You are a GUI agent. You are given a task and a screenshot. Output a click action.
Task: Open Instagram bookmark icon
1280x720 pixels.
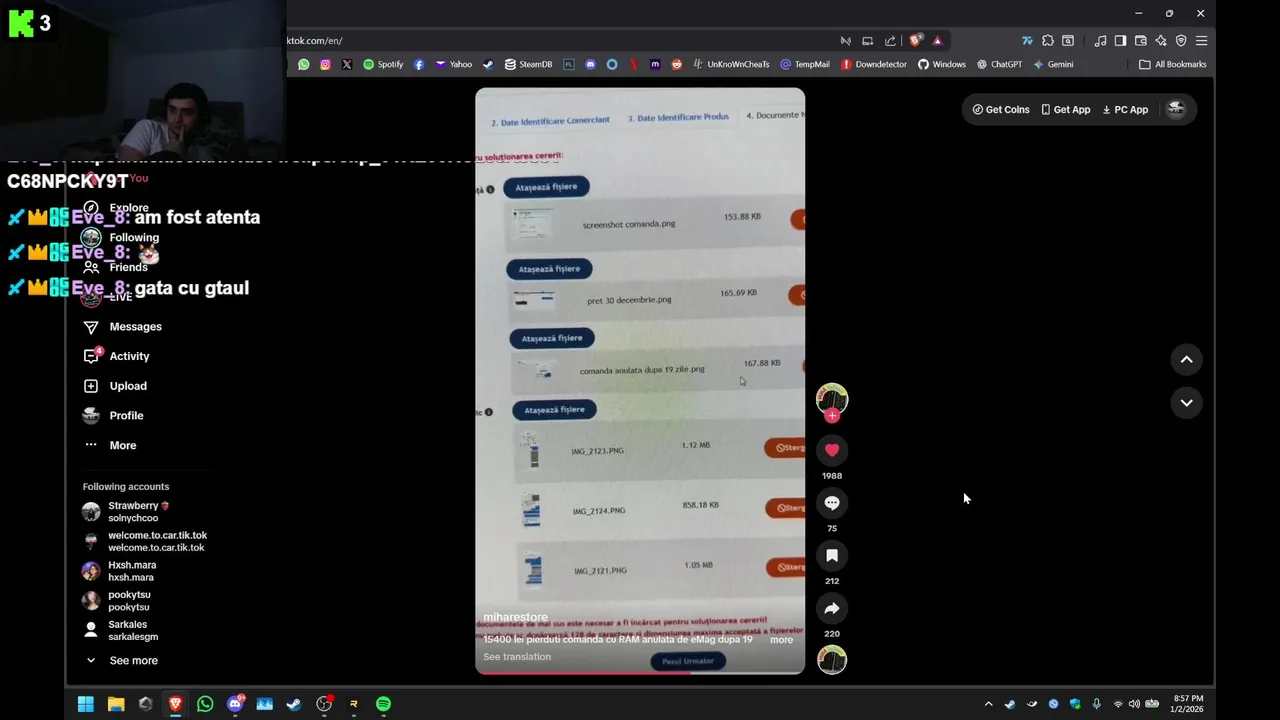coord(325,64)
